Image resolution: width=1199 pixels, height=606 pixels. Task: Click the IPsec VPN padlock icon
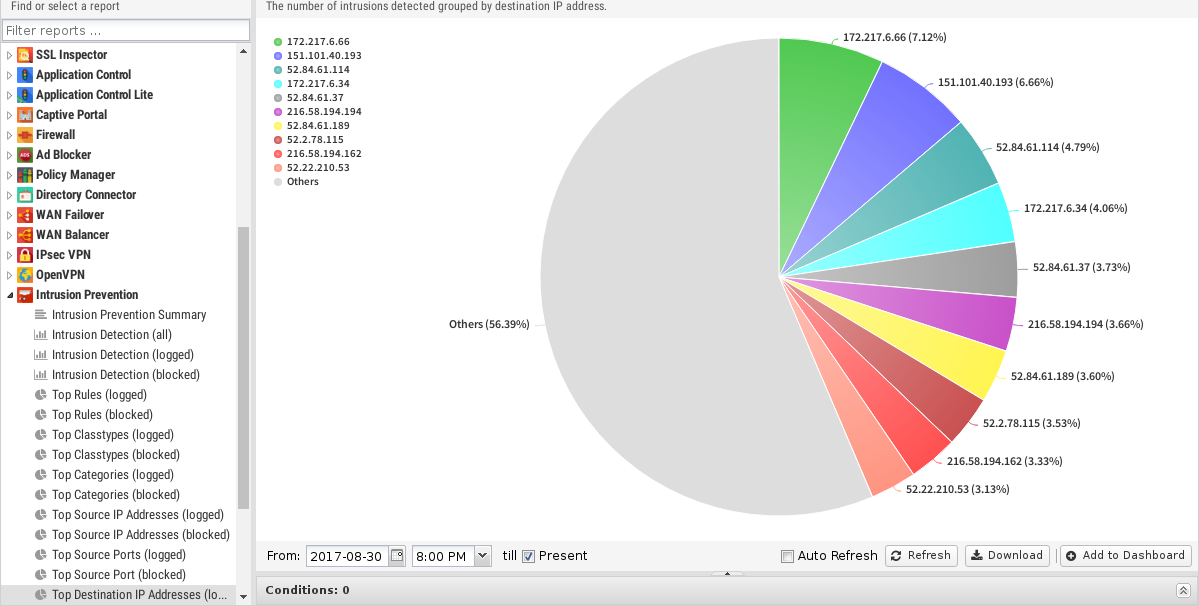(x=24, y=254)
